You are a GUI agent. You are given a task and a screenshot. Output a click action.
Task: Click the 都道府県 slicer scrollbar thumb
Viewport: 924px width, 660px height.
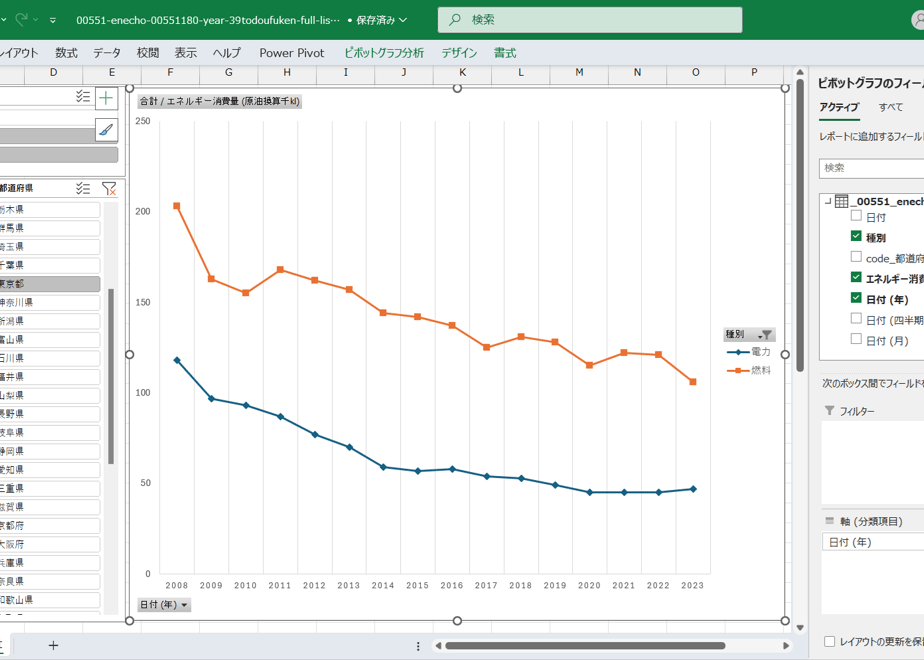tap(111, 376)
